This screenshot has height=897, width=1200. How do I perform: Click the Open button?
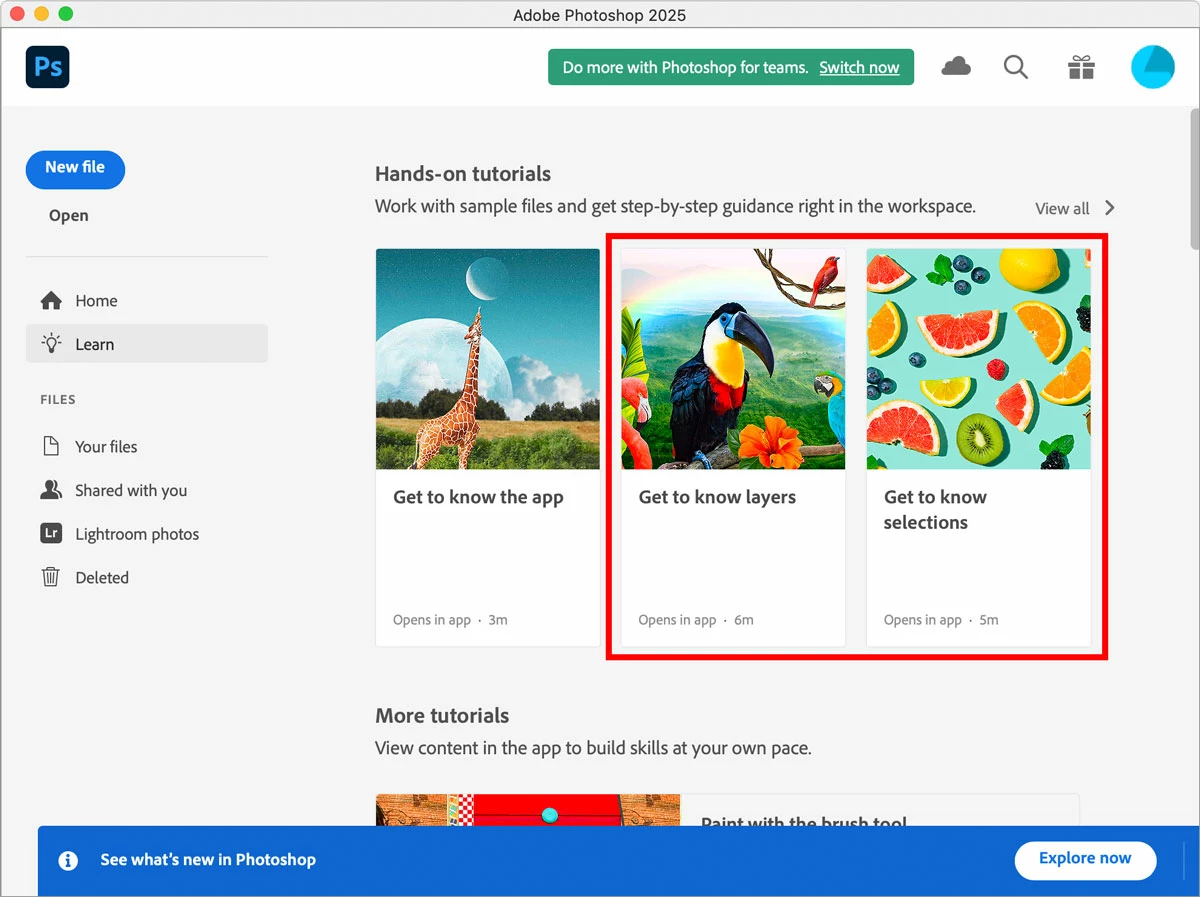pos(69,215)
